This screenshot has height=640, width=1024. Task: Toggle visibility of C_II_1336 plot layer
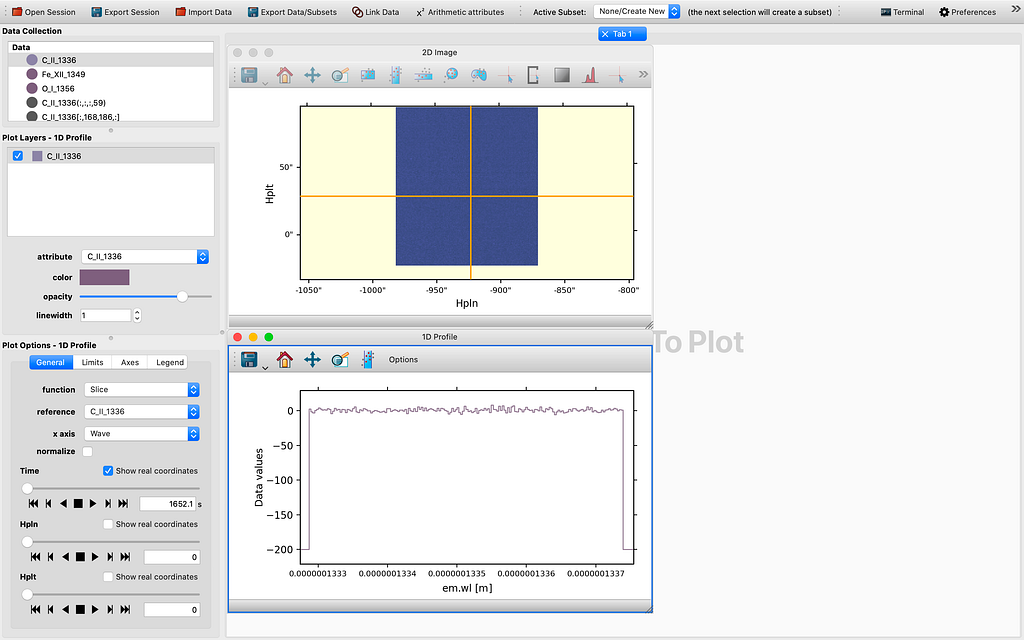18,156
